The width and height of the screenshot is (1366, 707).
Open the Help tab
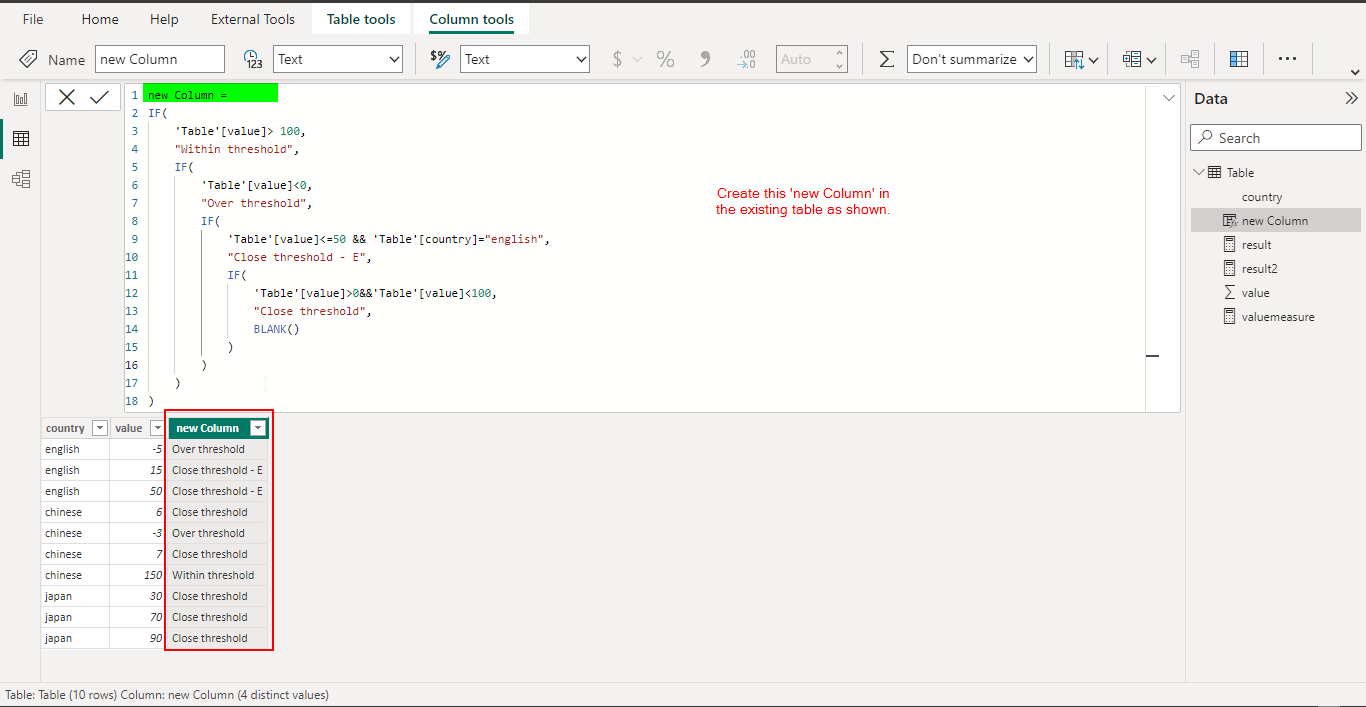click(164, 19)
